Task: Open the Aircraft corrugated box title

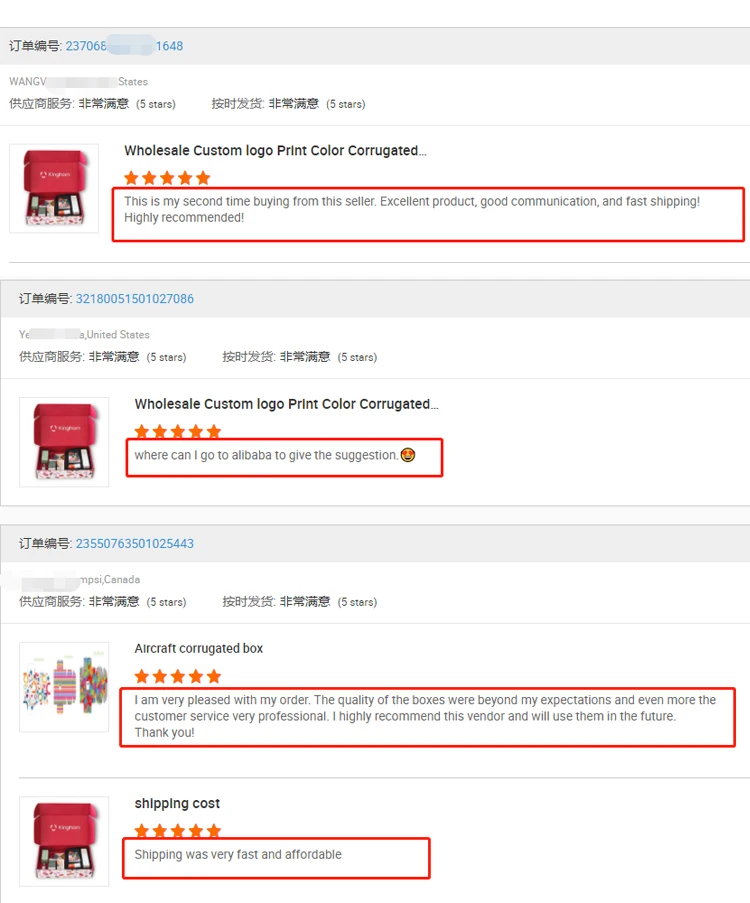Action: click(x=199, y=648)
